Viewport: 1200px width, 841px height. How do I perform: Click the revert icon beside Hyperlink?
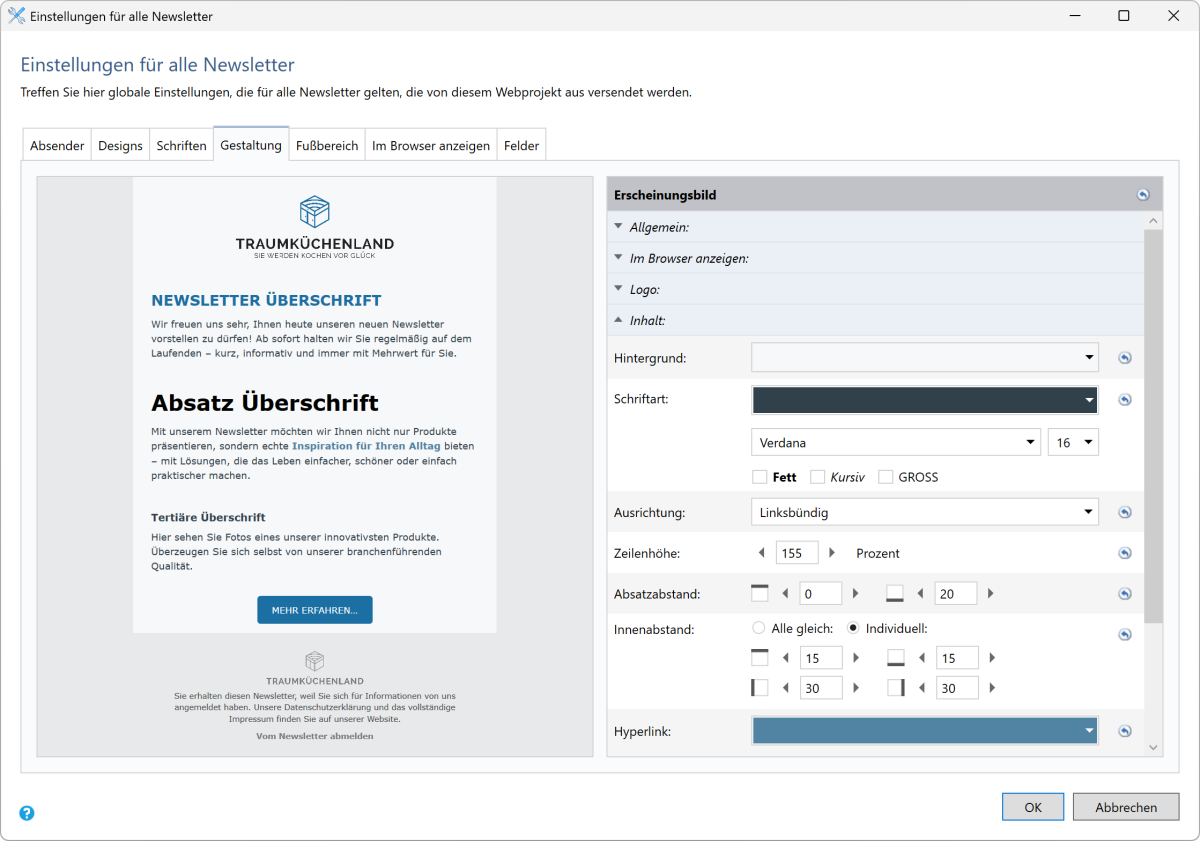point(1125,731)
